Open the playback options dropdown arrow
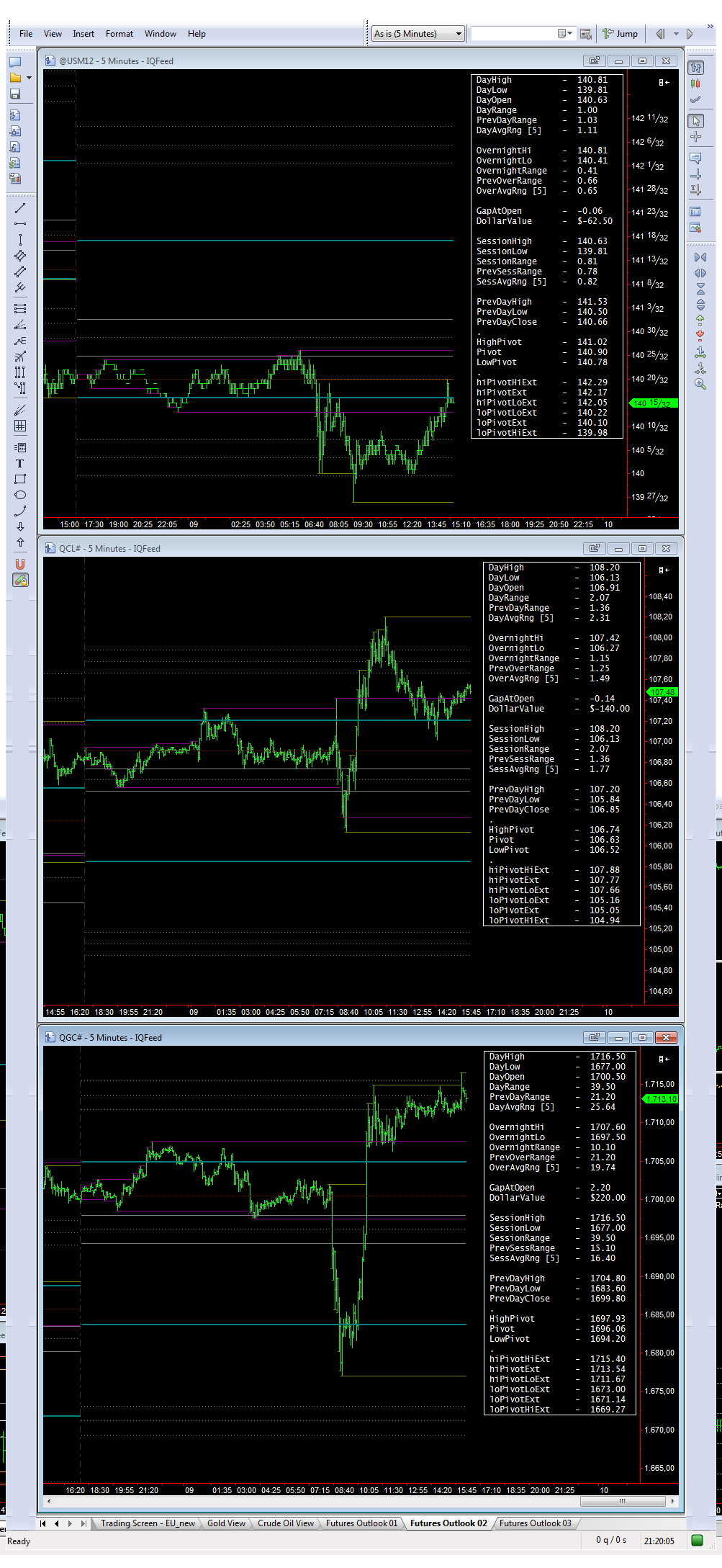 point(676,34)
